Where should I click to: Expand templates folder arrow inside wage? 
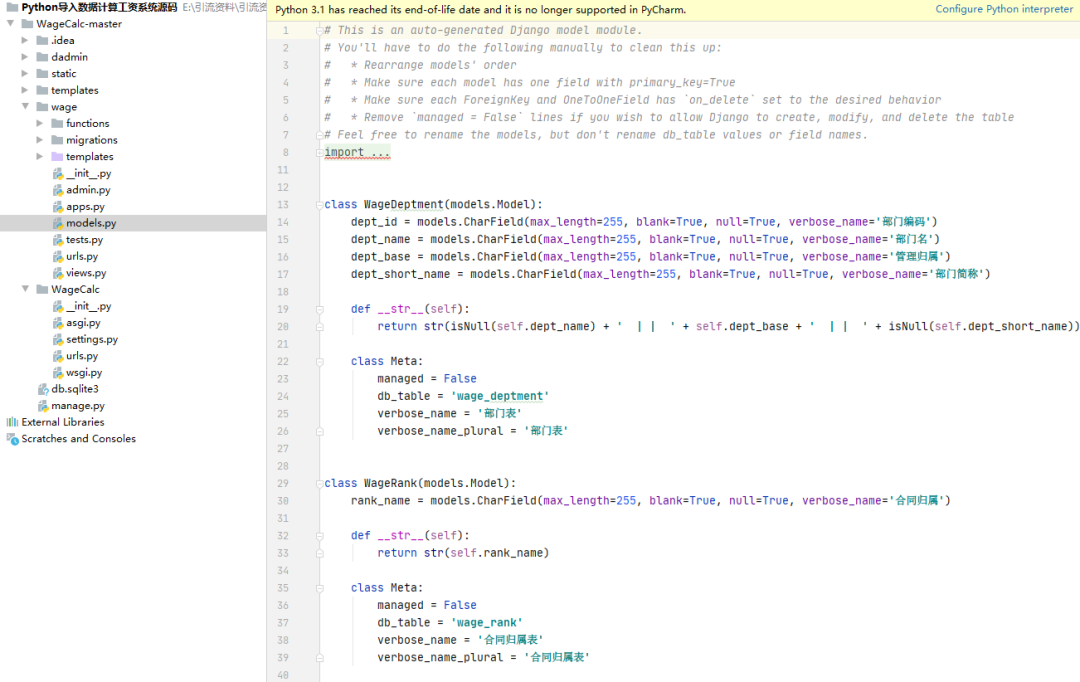pyautogui.click(x=40, y=156)
